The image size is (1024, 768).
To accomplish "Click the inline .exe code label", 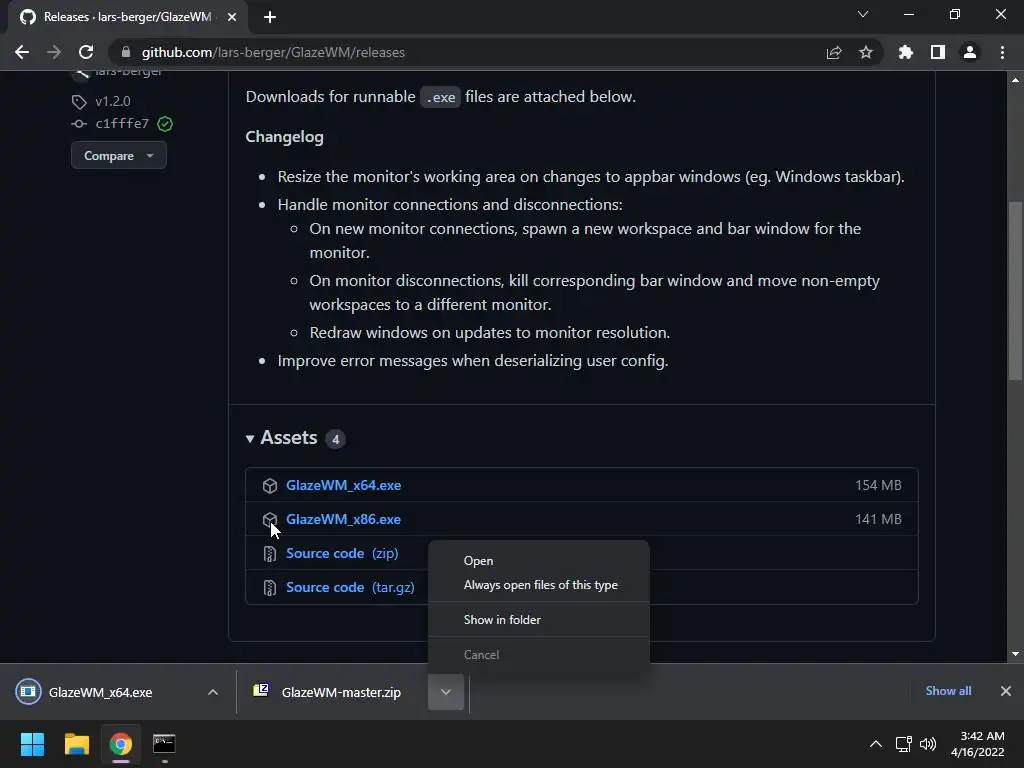I will pyautogui.click(x=440, y=97).
